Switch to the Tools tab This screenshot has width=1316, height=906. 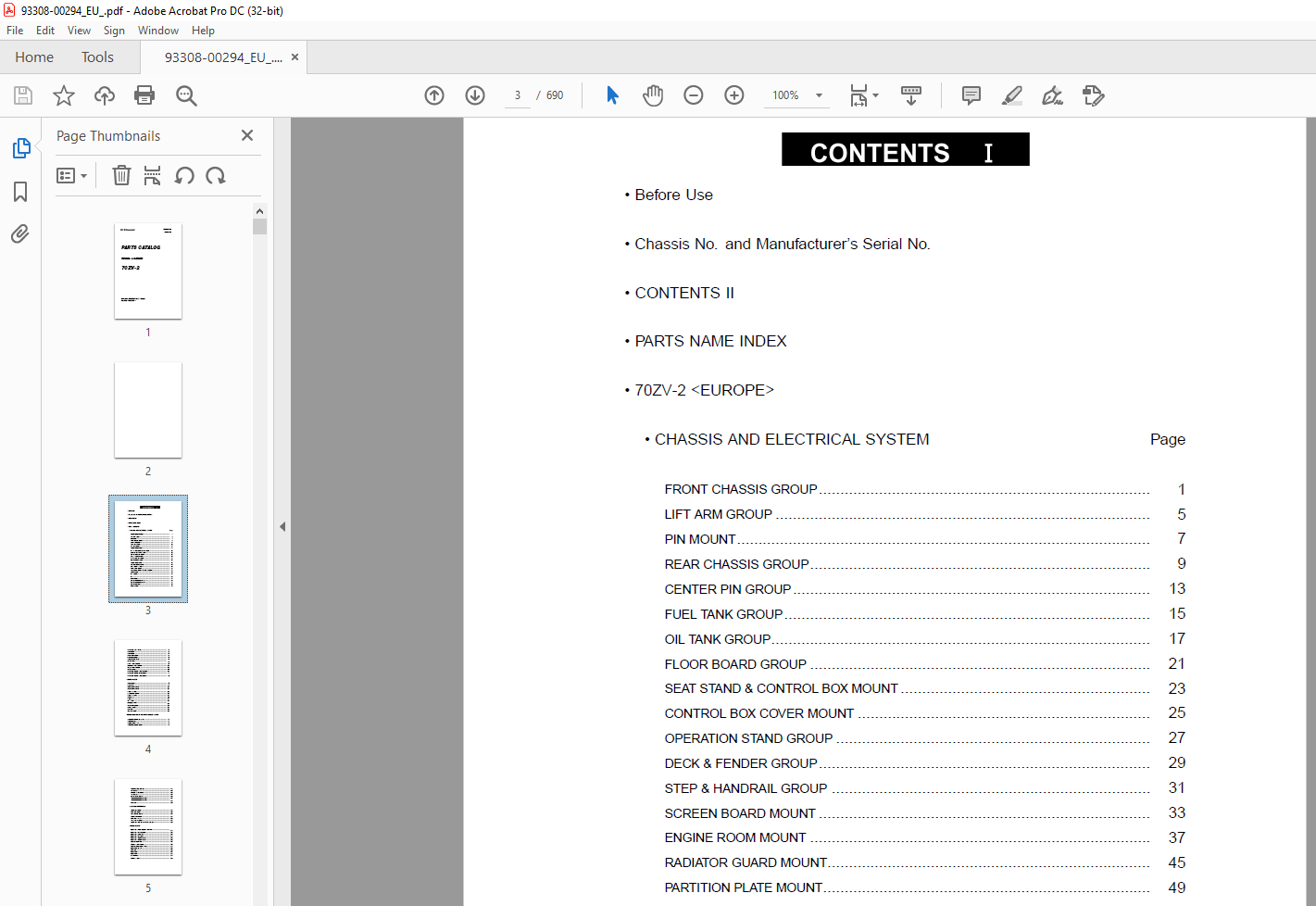pyautogui.click(x=97, y=57)
